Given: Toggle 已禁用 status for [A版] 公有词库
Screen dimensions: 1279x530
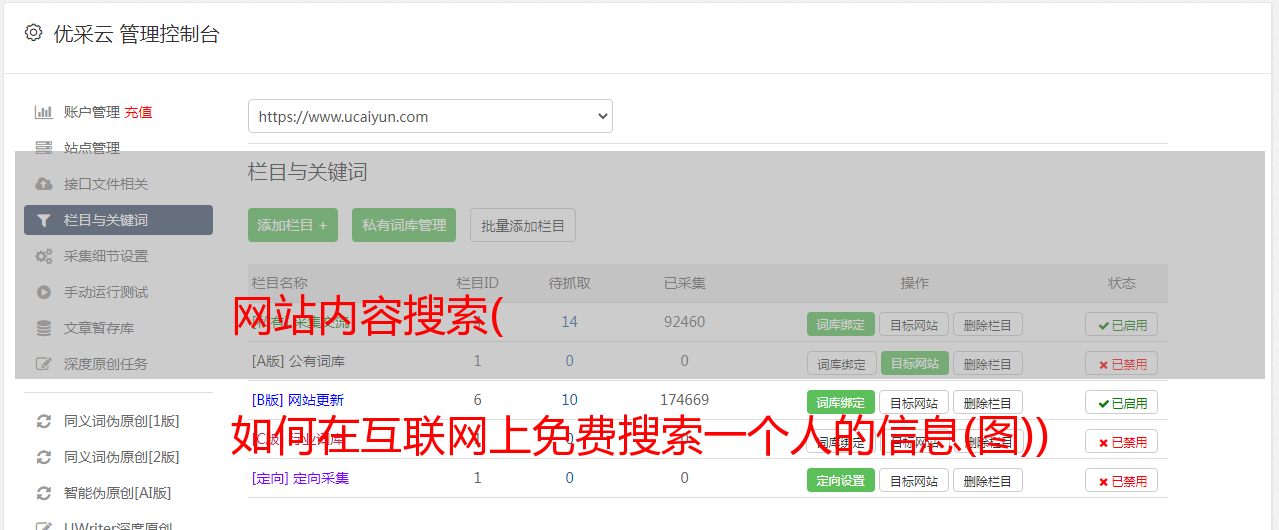Looking at the screenshot, I should tap(1121, 363).
